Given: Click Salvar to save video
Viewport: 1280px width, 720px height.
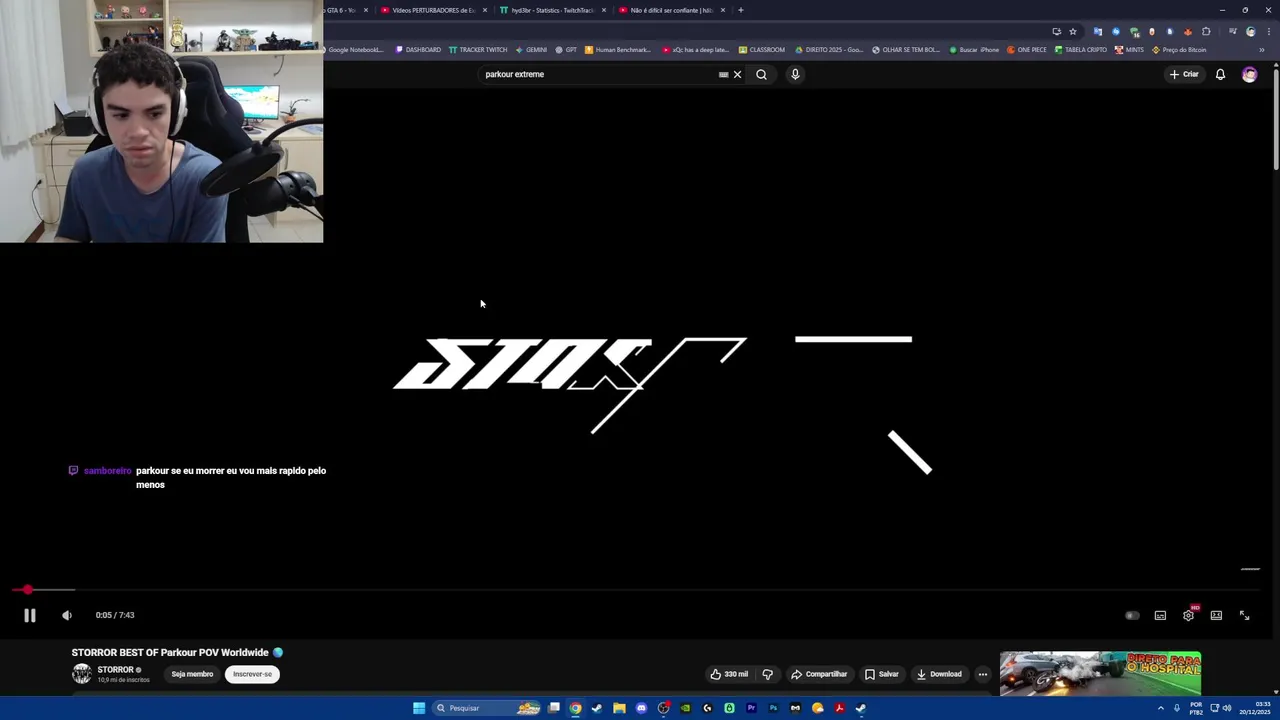Looking at the screenshot, I should [x=882, y=674].
